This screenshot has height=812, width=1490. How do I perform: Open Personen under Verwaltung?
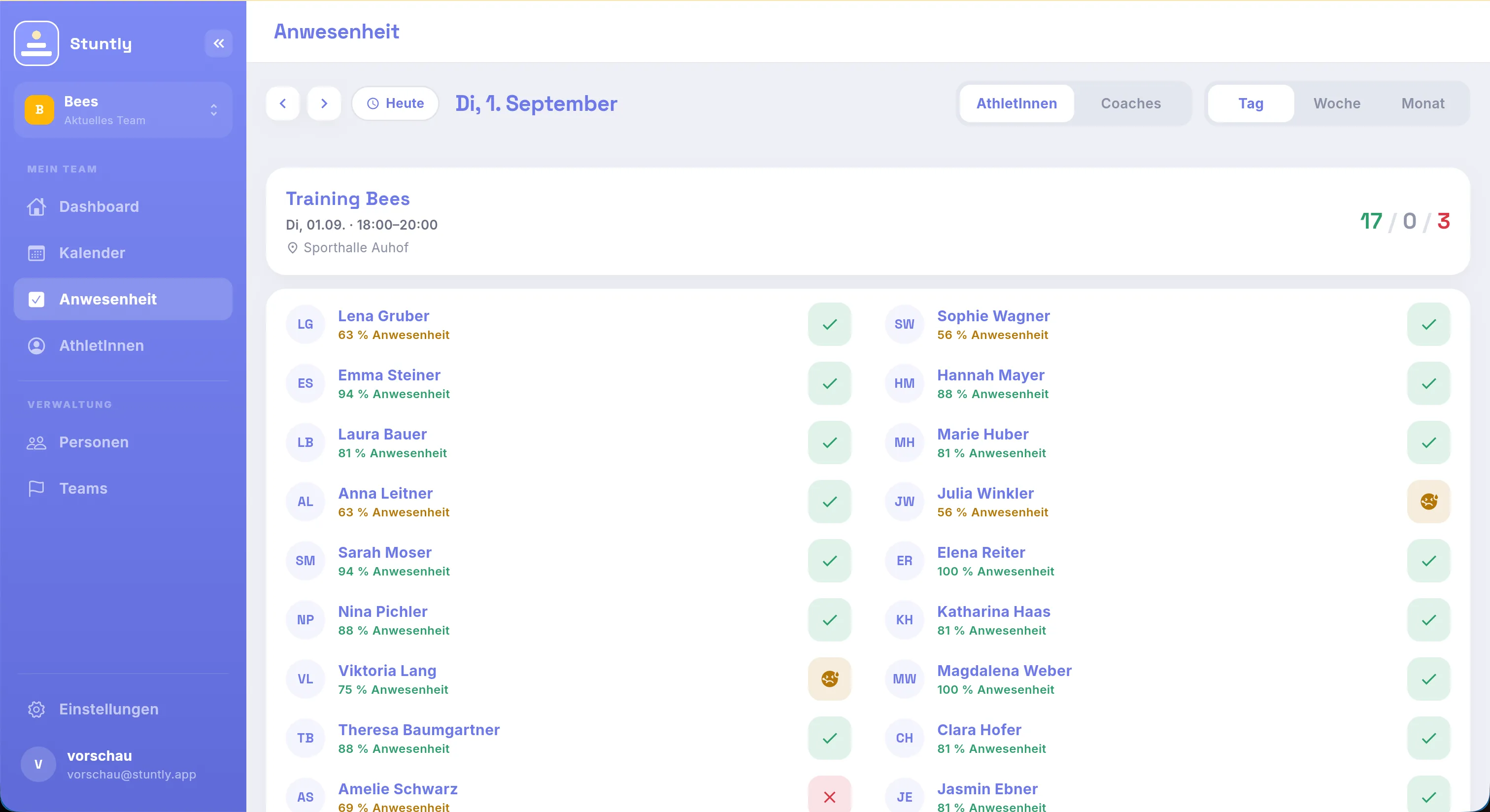[x=123, y=442]
